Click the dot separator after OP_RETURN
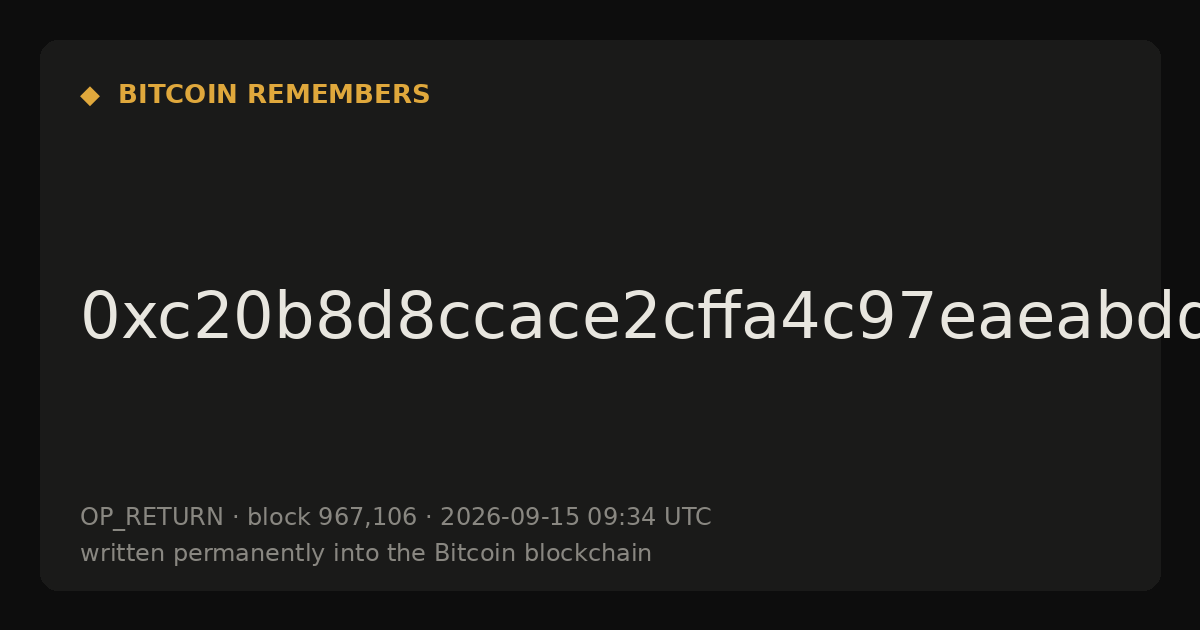 point(236,518)
